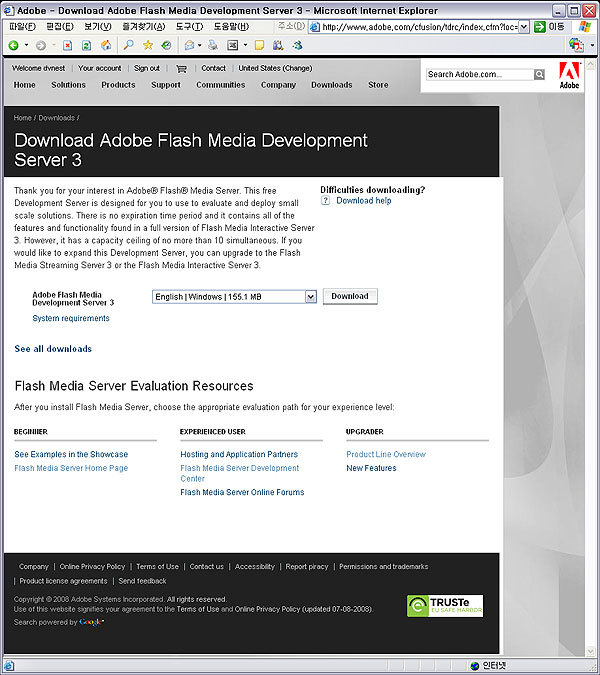The height and width of the screenshot is (675, 600).
Task: Open the History toolbar icon
Action: (167, 45)
